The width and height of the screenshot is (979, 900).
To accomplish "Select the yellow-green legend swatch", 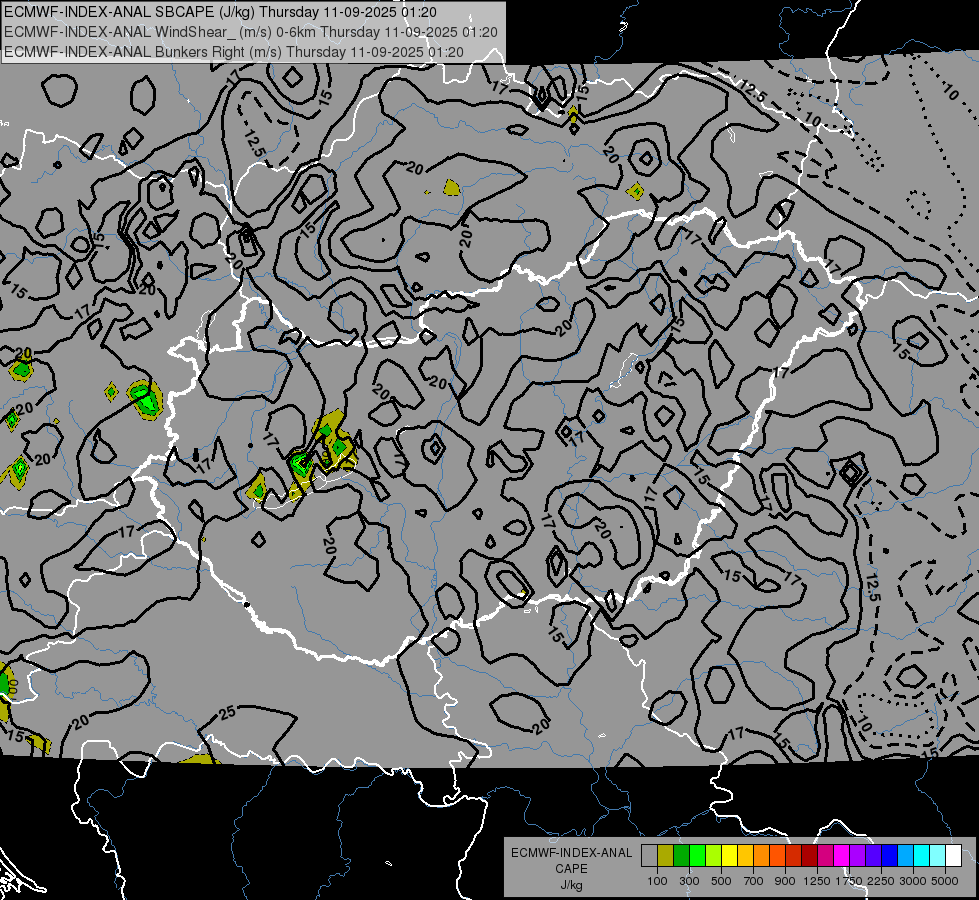I will click(x=713, y=855).
